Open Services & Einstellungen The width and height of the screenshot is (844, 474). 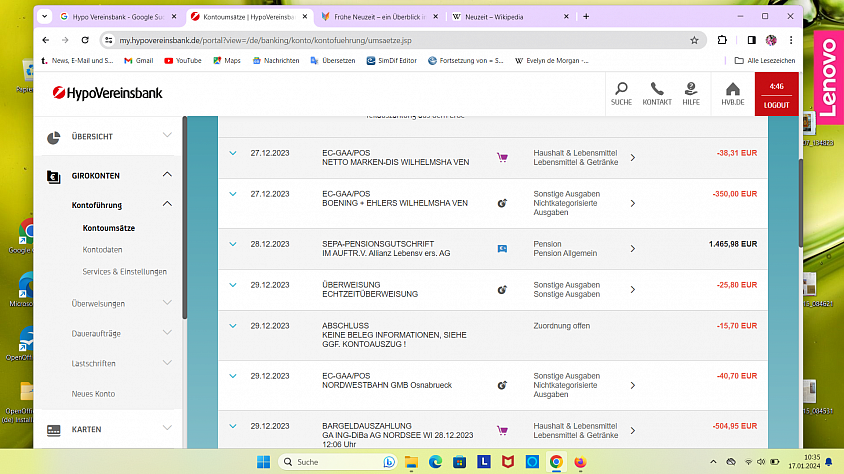point(124,272)
